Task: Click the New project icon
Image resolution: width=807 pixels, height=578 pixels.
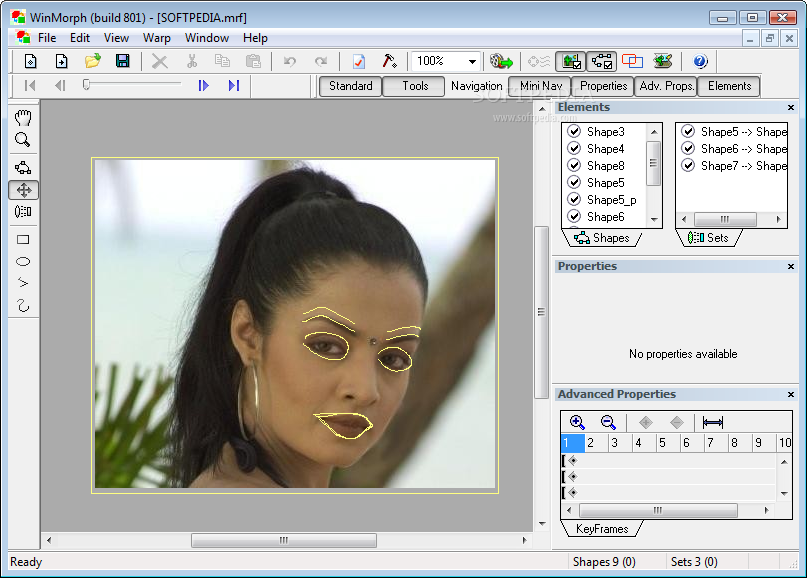Action: [31, 61]
